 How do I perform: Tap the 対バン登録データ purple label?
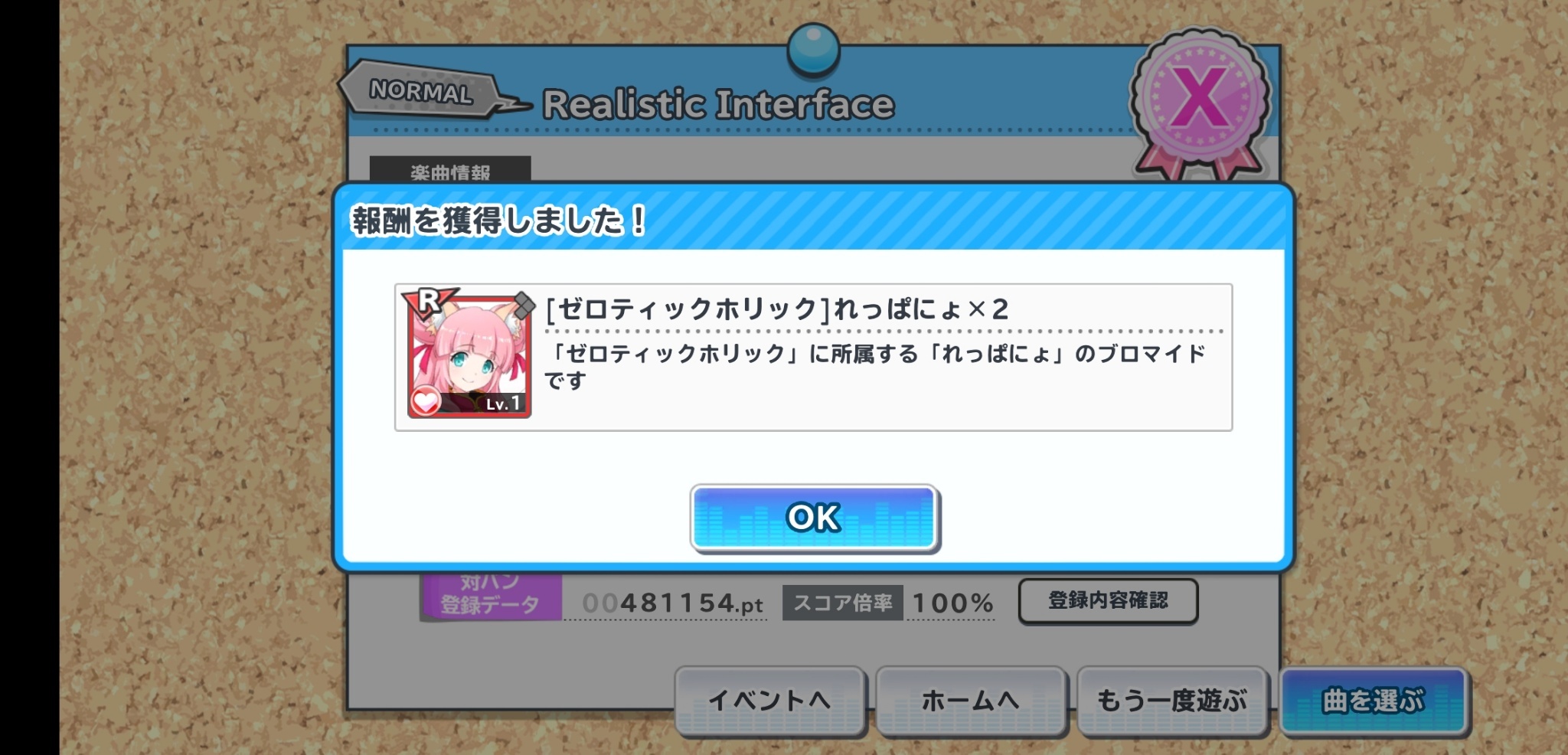click(491, 596)
